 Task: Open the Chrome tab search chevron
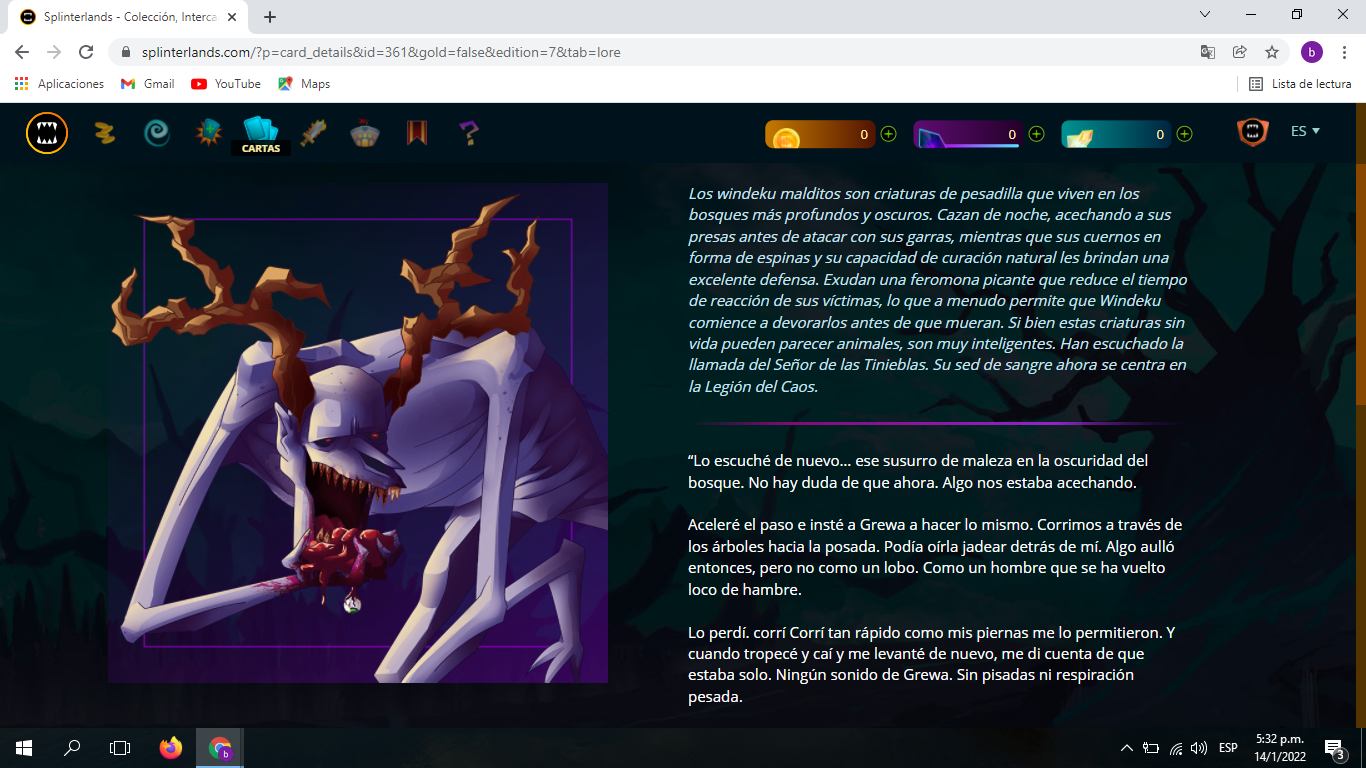(1205, 14)
